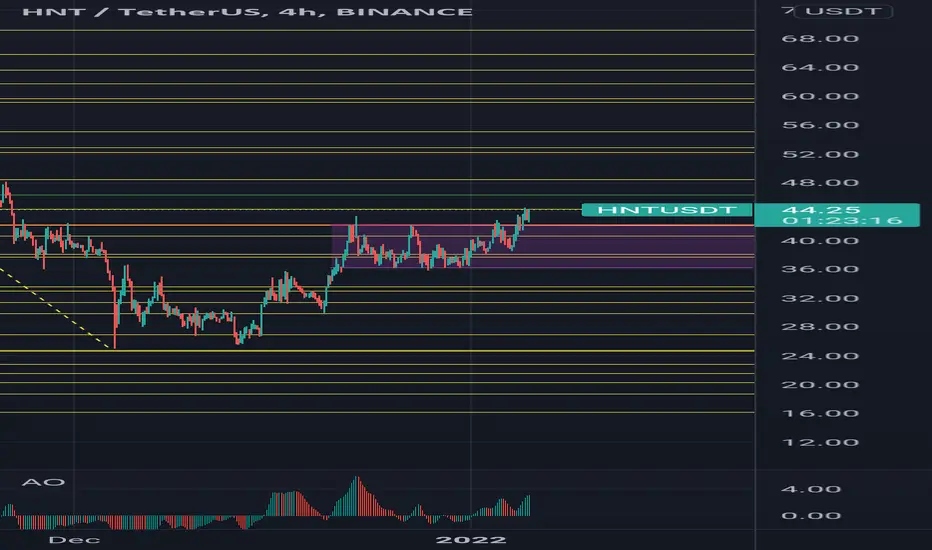The image size is (932, 550).
Task: Click the 40.00 price axis label
Action: [x=820, y=241]
